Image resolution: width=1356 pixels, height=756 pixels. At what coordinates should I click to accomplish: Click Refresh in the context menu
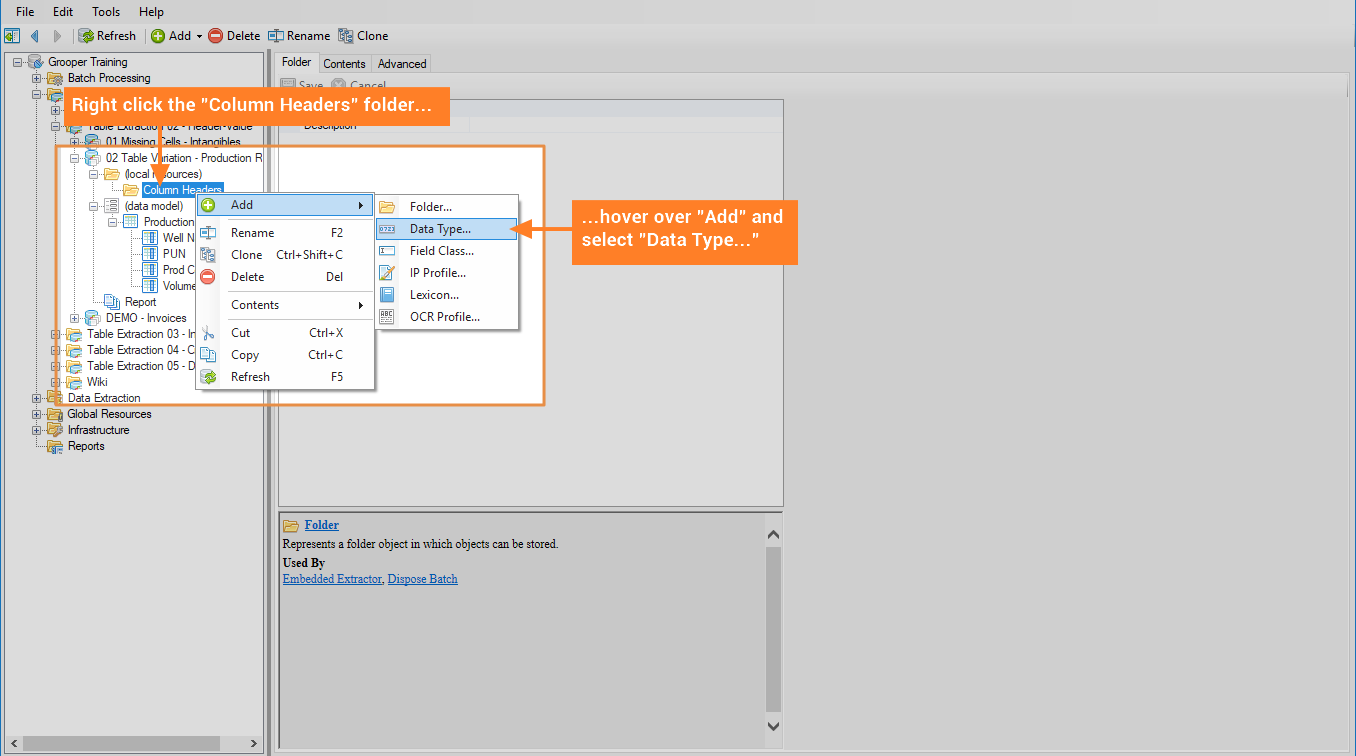click(x=285, y=377)
